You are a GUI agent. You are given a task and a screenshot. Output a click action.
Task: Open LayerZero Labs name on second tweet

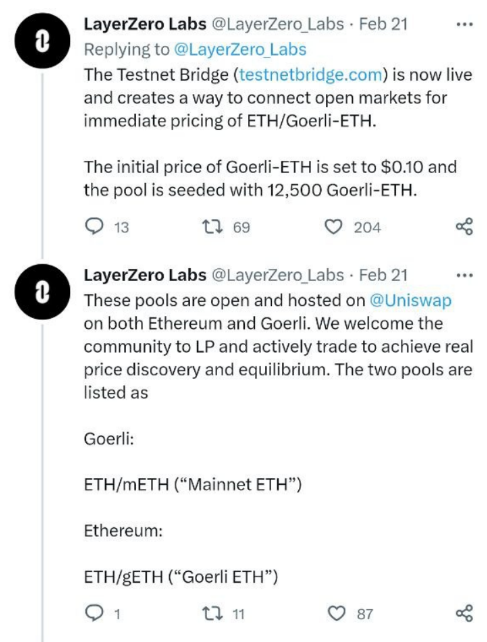pyautogui.click(x=145, y=275)
